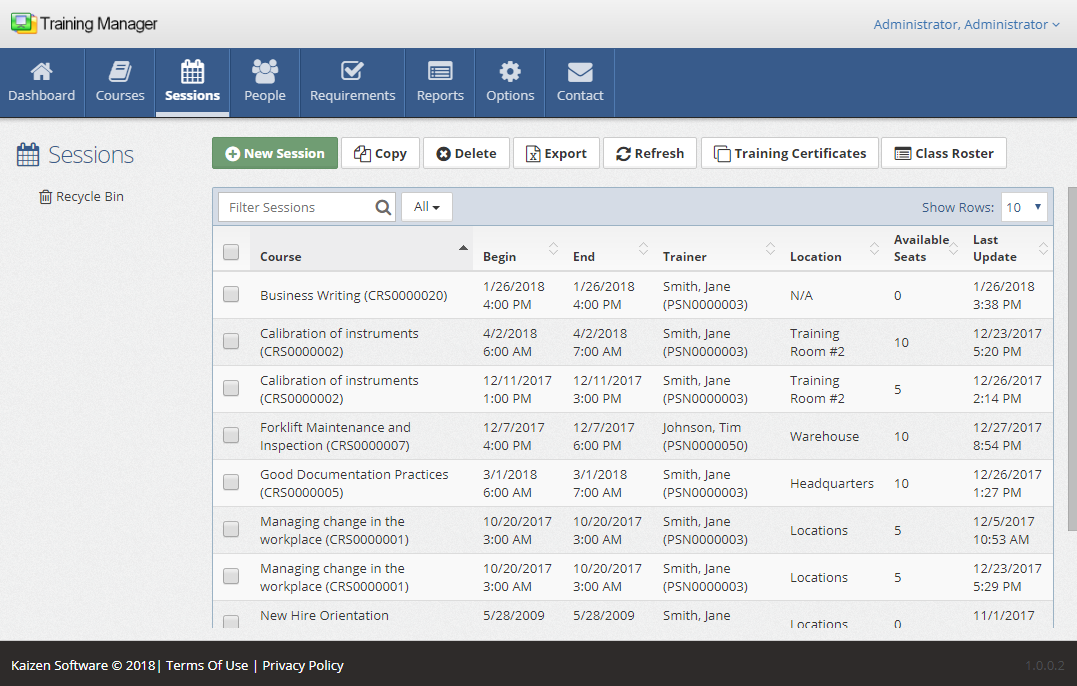Check Managing change row updated 12/5/2017
Image resolution: width=1077 pixels, height=686 pixels.
[x=231, y=529]
